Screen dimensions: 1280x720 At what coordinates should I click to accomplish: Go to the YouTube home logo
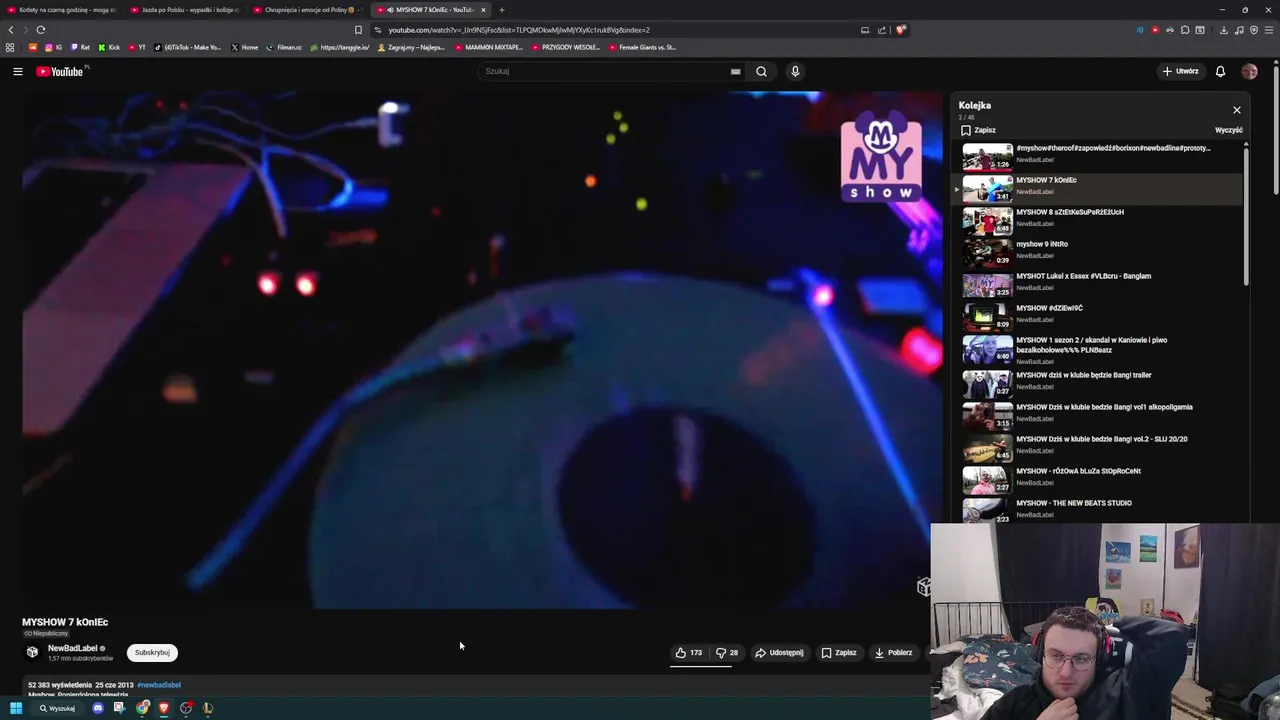tap(61, 71)
